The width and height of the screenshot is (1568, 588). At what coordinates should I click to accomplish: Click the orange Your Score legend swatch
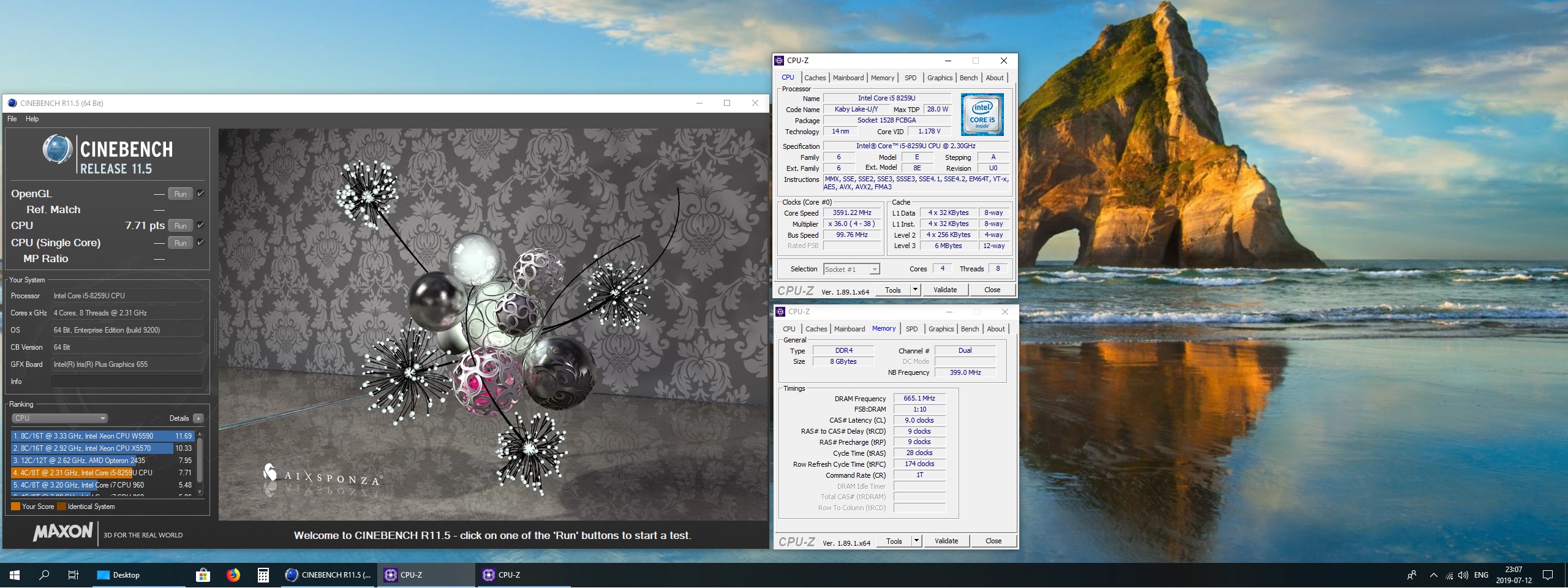click(x=15, y=507)
